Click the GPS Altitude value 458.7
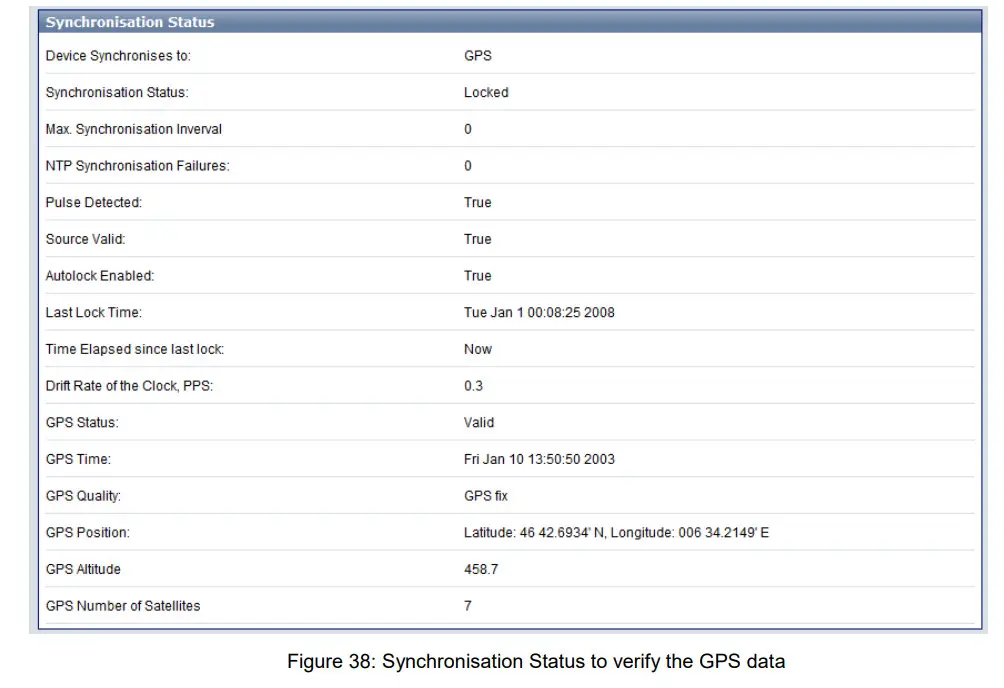This screenshot has height=688, width=1004. pos(481,569)
